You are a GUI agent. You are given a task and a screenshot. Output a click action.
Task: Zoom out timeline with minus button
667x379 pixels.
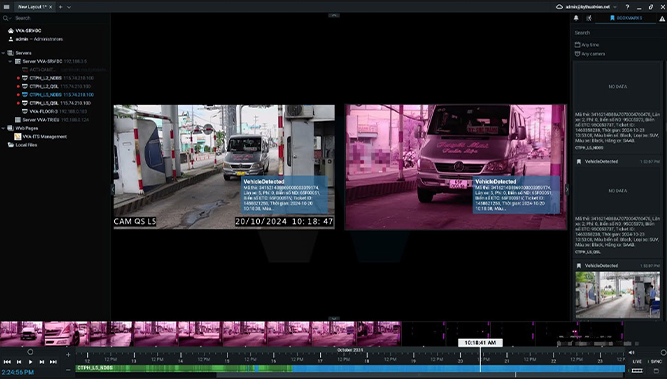tap(68, 370)
